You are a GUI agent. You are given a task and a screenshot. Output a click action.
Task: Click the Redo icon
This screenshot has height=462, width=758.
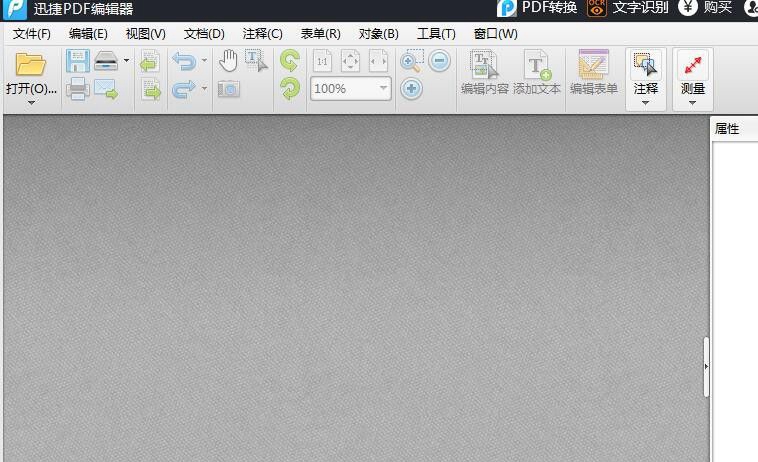(x=184, y=89)
